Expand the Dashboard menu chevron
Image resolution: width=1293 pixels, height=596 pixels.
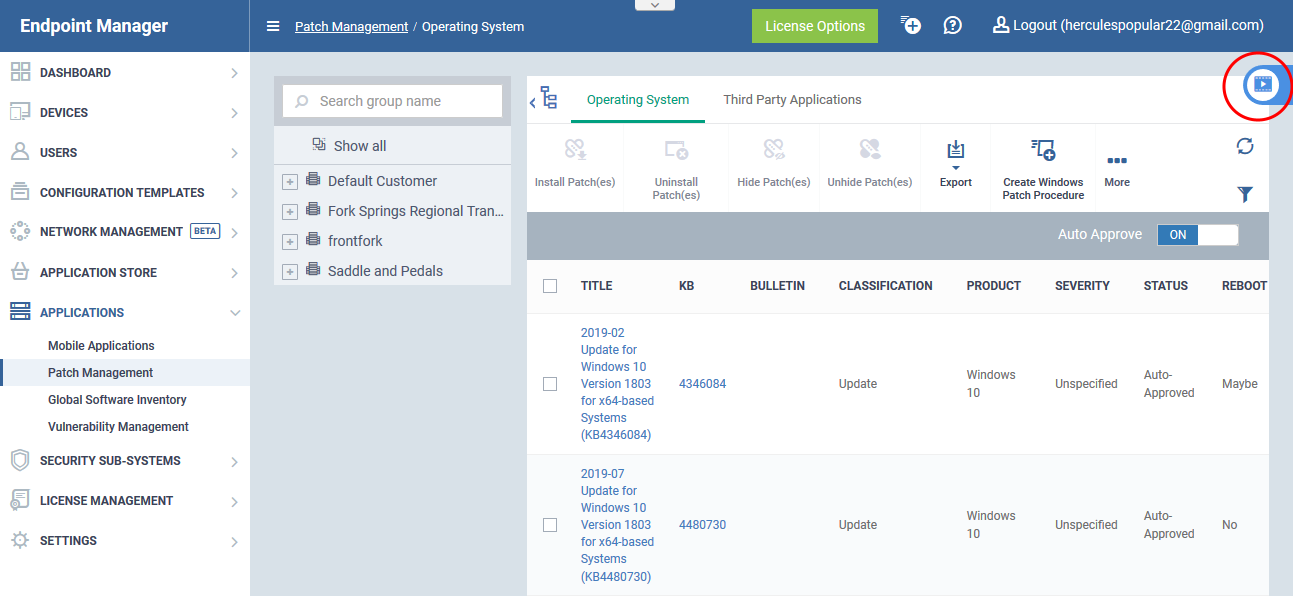pos(234,73)
